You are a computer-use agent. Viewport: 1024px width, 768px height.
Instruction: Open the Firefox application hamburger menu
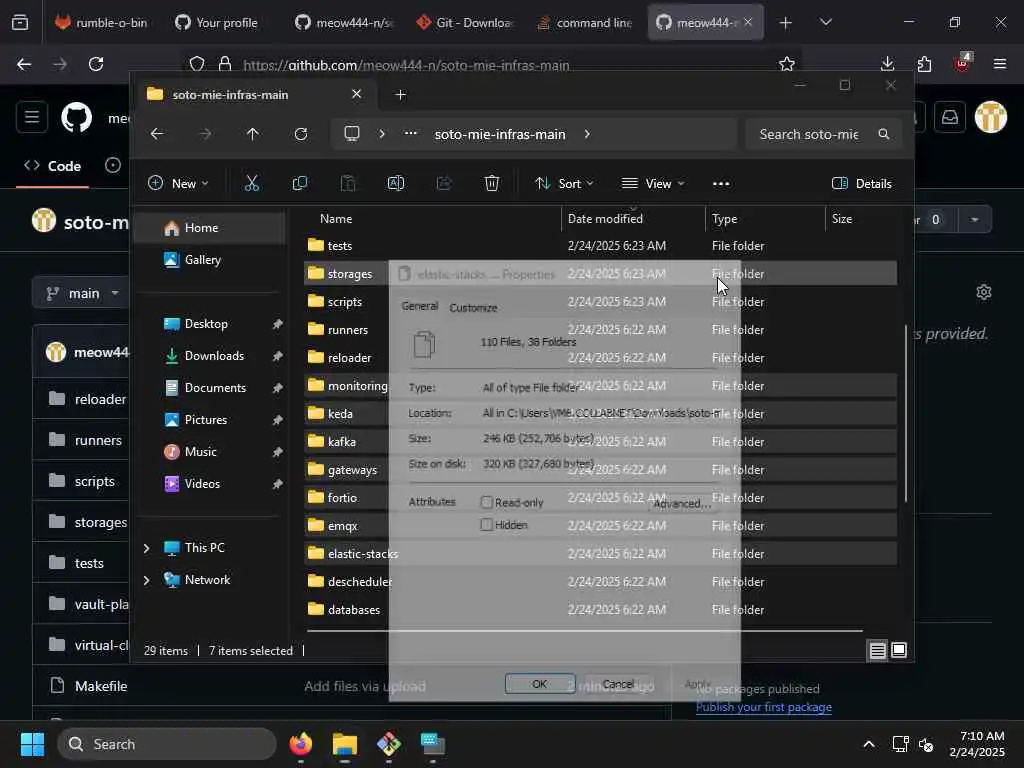click(x=999, y=64)
